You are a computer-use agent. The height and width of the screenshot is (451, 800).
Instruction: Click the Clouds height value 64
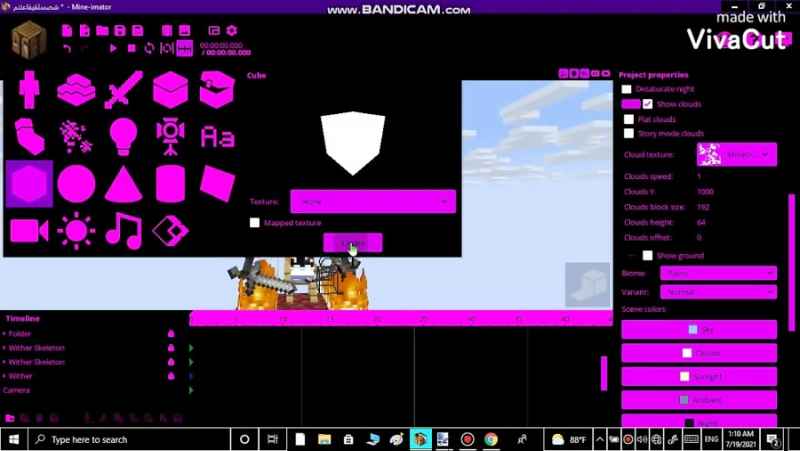click(x=701, y=222)
